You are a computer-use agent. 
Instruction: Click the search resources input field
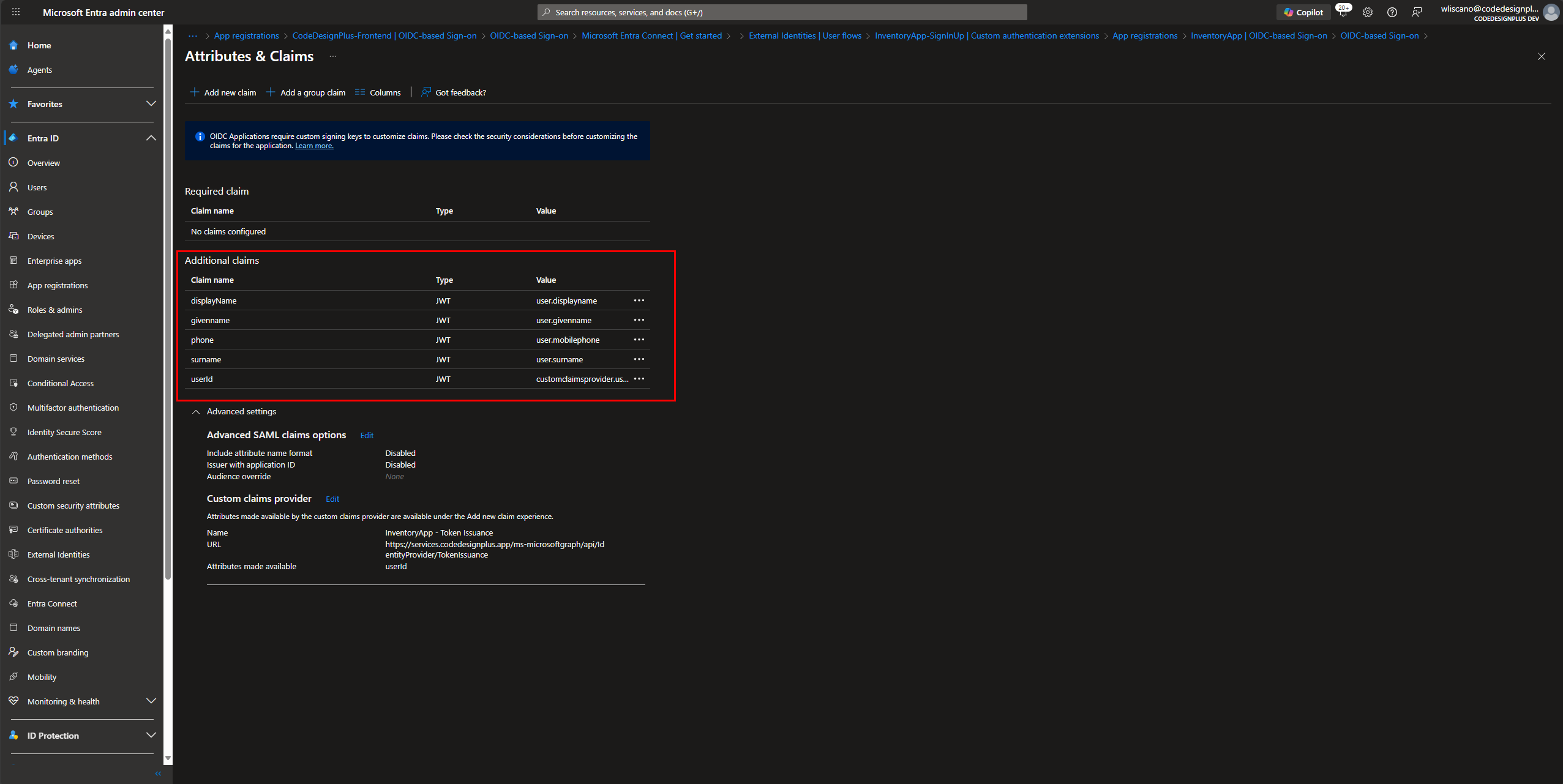[x=782, y=12]
